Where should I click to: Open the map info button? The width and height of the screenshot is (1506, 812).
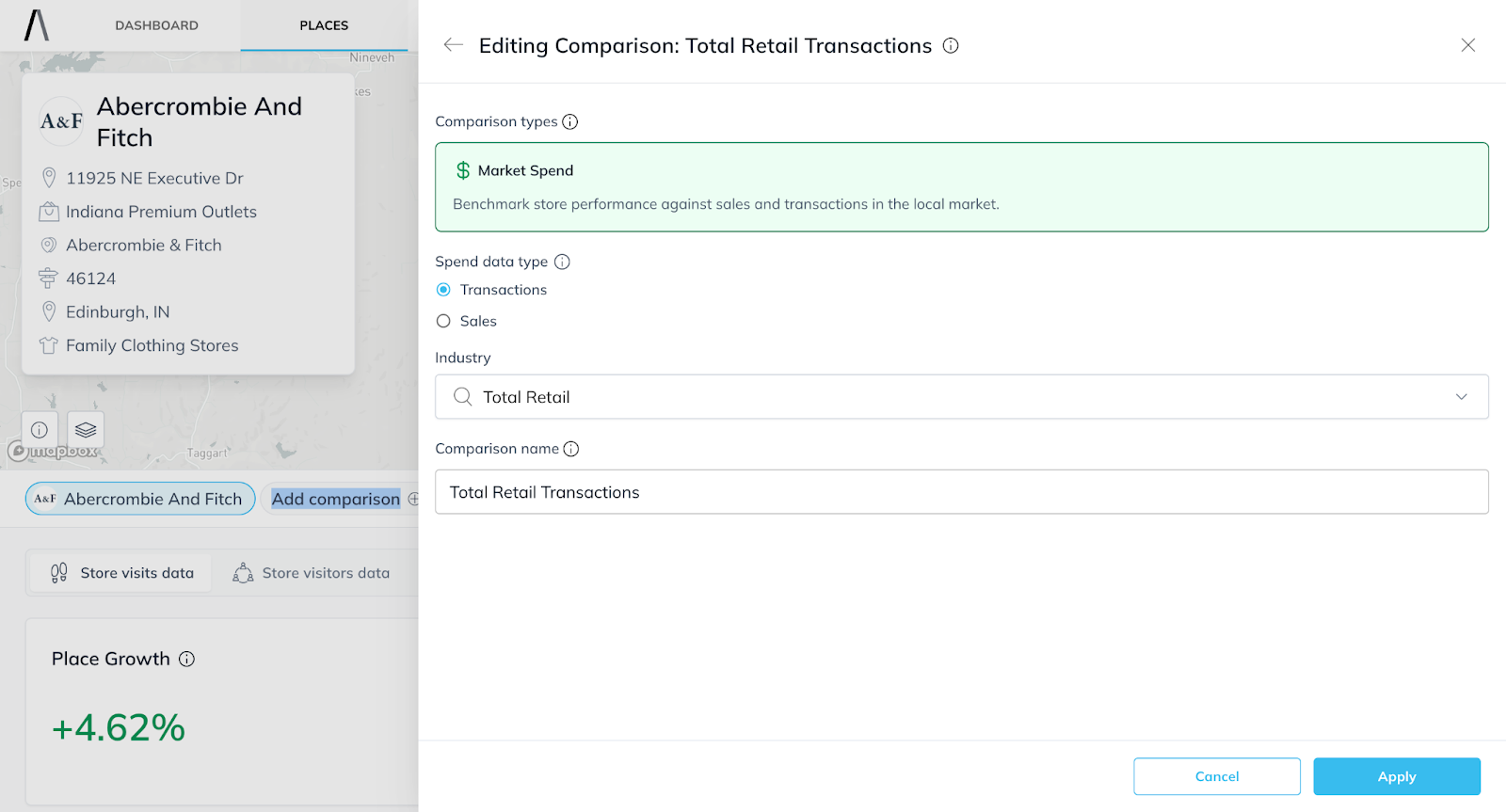click(x=40, y=430)
